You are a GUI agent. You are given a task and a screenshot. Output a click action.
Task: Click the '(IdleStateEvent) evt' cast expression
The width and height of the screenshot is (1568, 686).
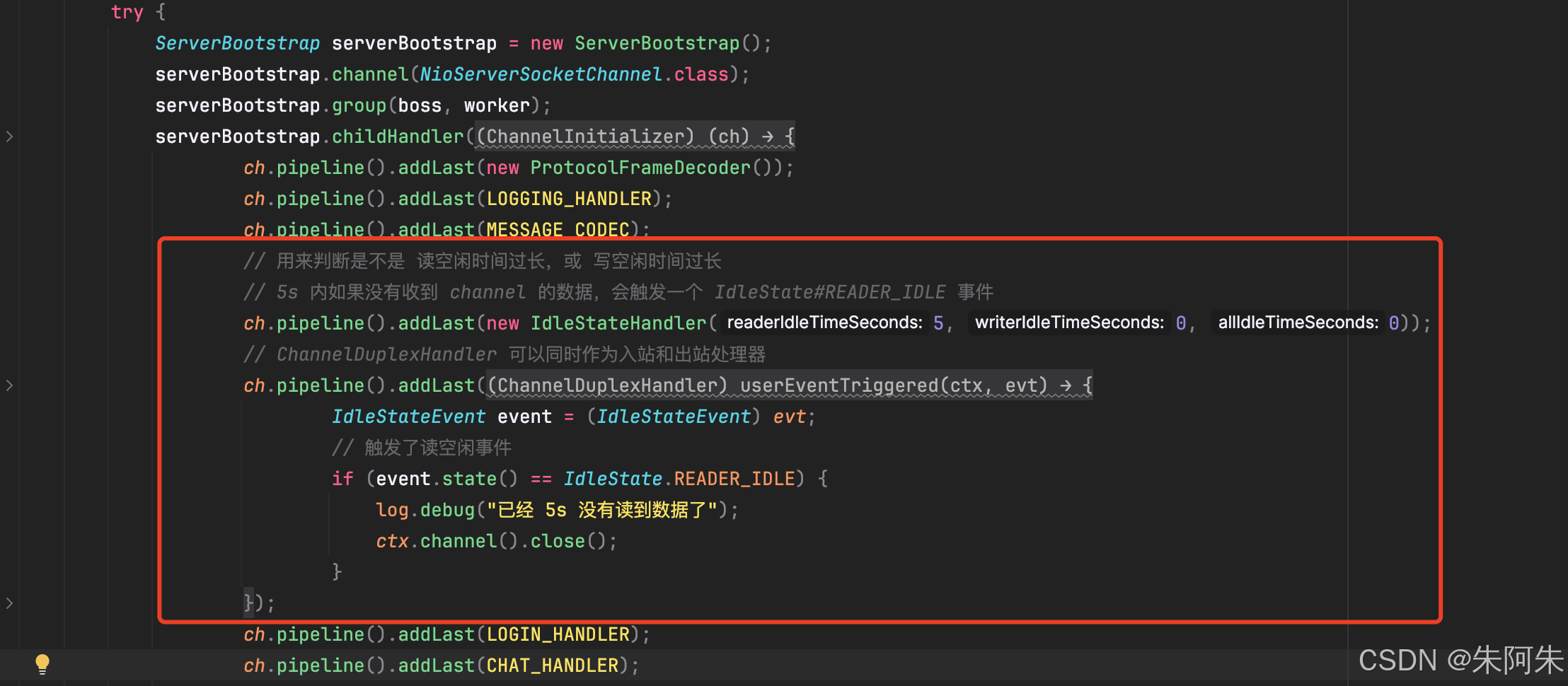pyautogui.click(x=696, y=417)
